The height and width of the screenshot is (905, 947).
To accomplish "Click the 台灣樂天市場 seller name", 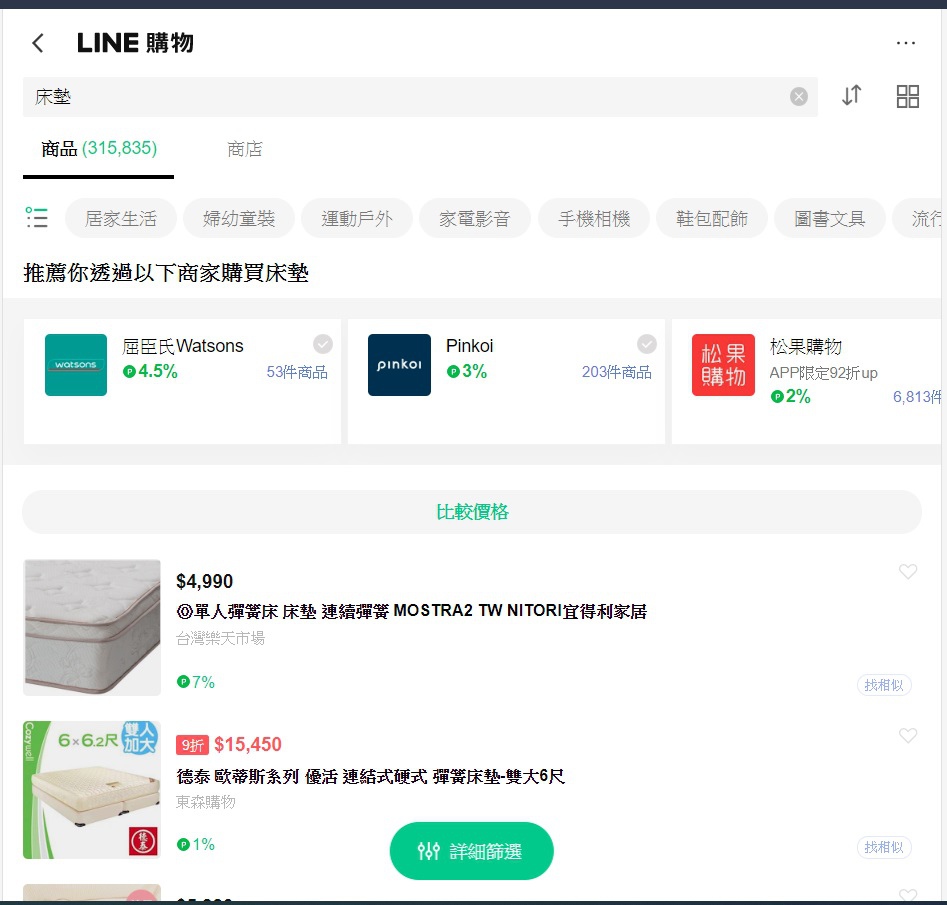I will (220, 638).
